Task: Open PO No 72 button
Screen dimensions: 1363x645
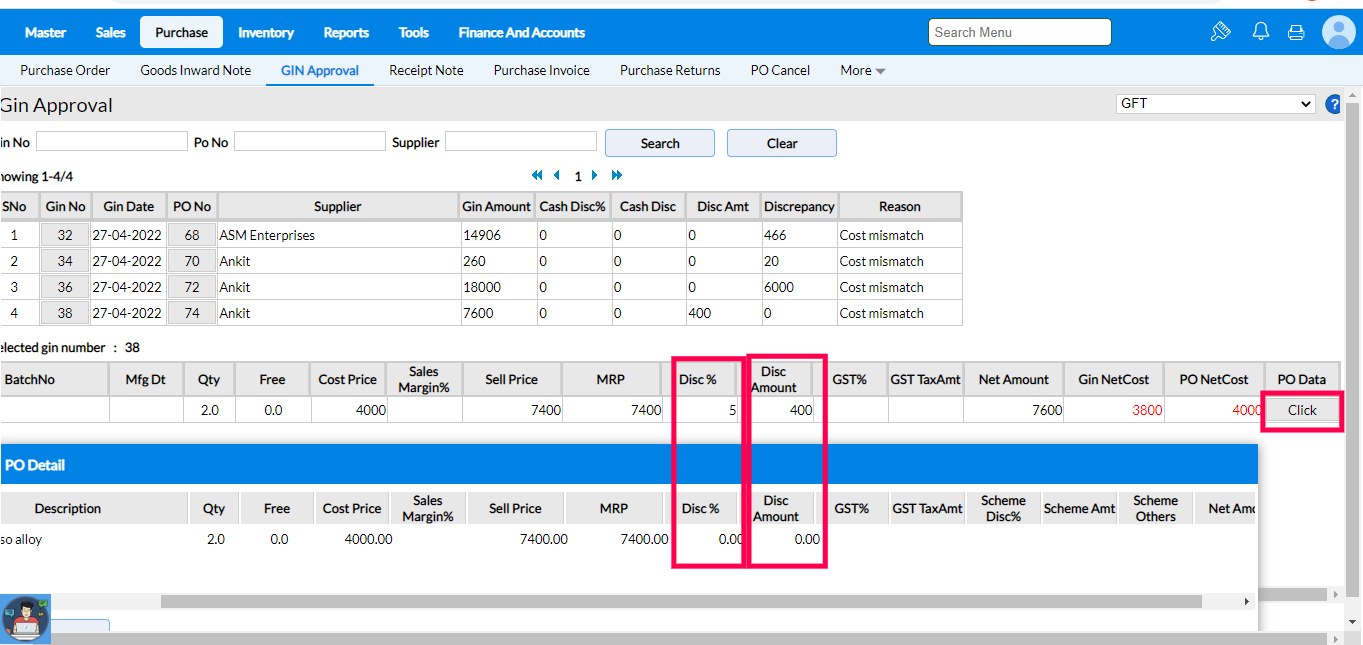Action: (x=192, y=287)
